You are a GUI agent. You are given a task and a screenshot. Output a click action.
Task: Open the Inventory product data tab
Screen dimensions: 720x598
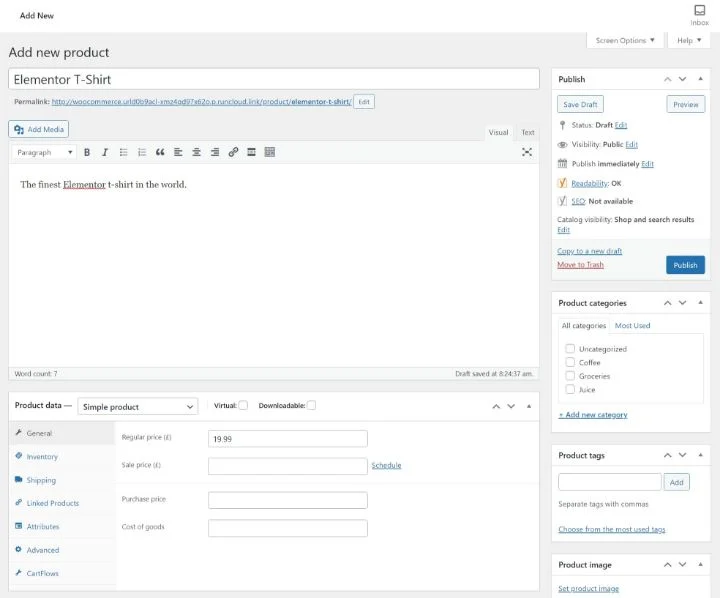tap(42, 457)
